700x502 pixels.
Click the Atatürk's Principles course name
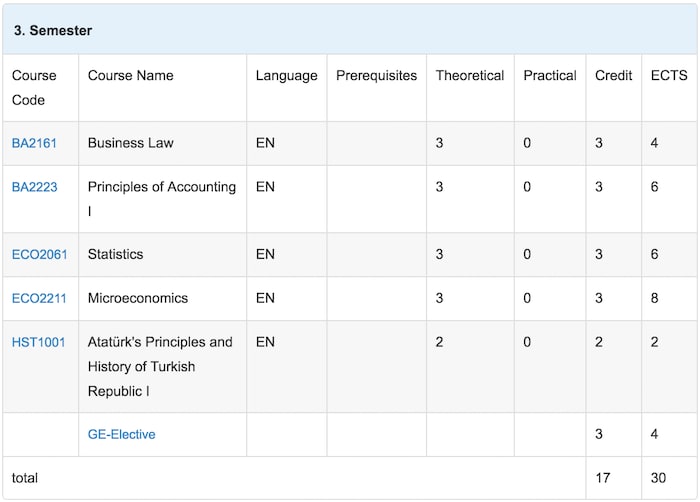point(160,367)
